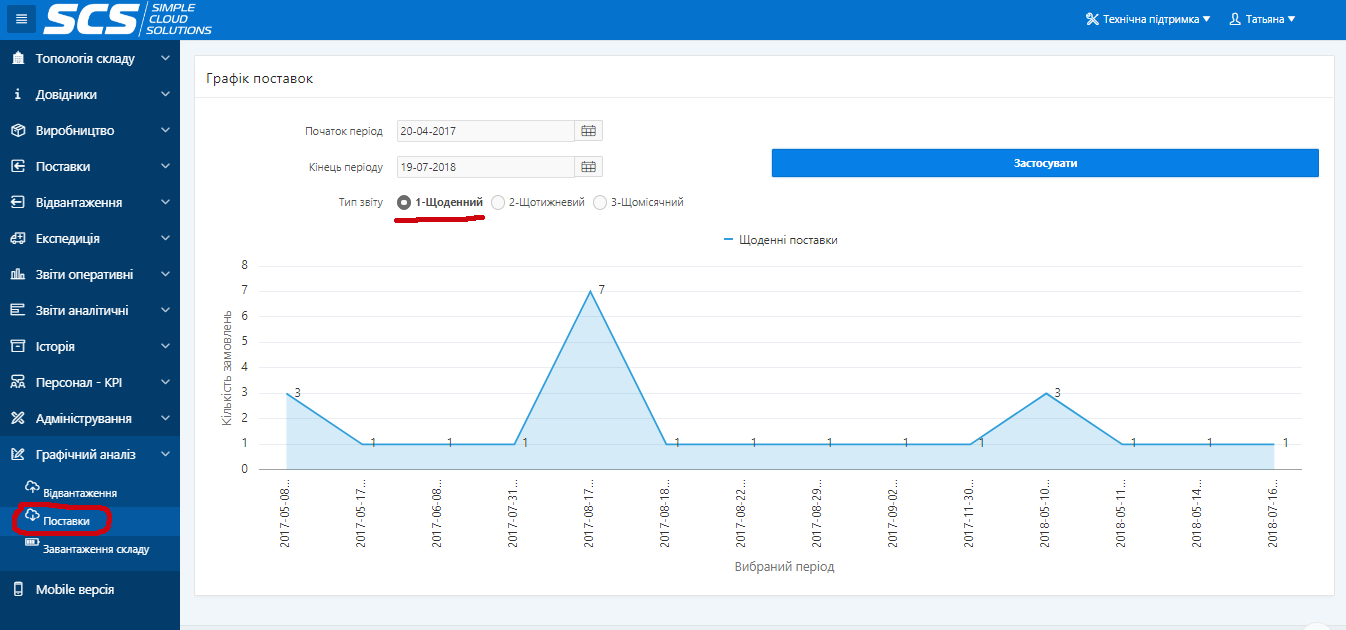
Task: Click the Тип звіту label
Action: click(x=361, y=202)
